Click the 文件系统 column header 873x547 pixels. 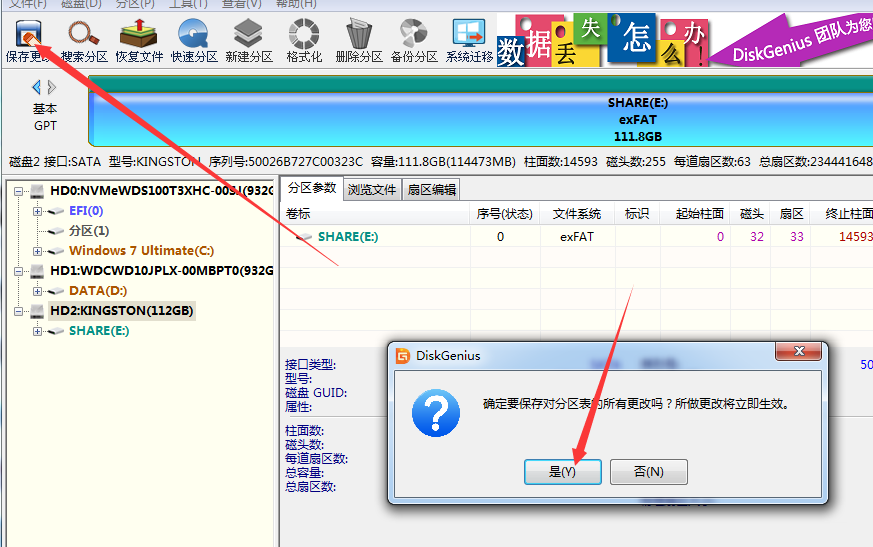point(577,214)
